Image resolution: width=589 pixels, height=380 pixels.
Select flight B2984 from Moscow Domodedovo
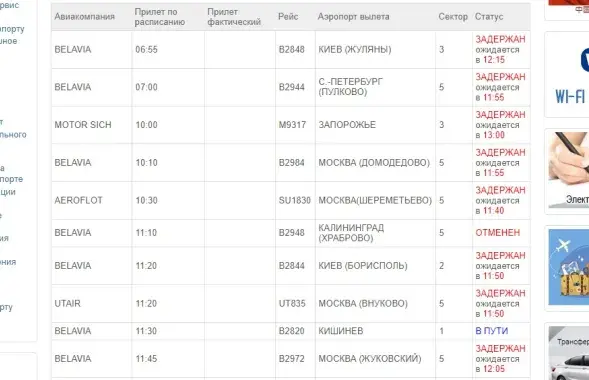pos(291,163)
